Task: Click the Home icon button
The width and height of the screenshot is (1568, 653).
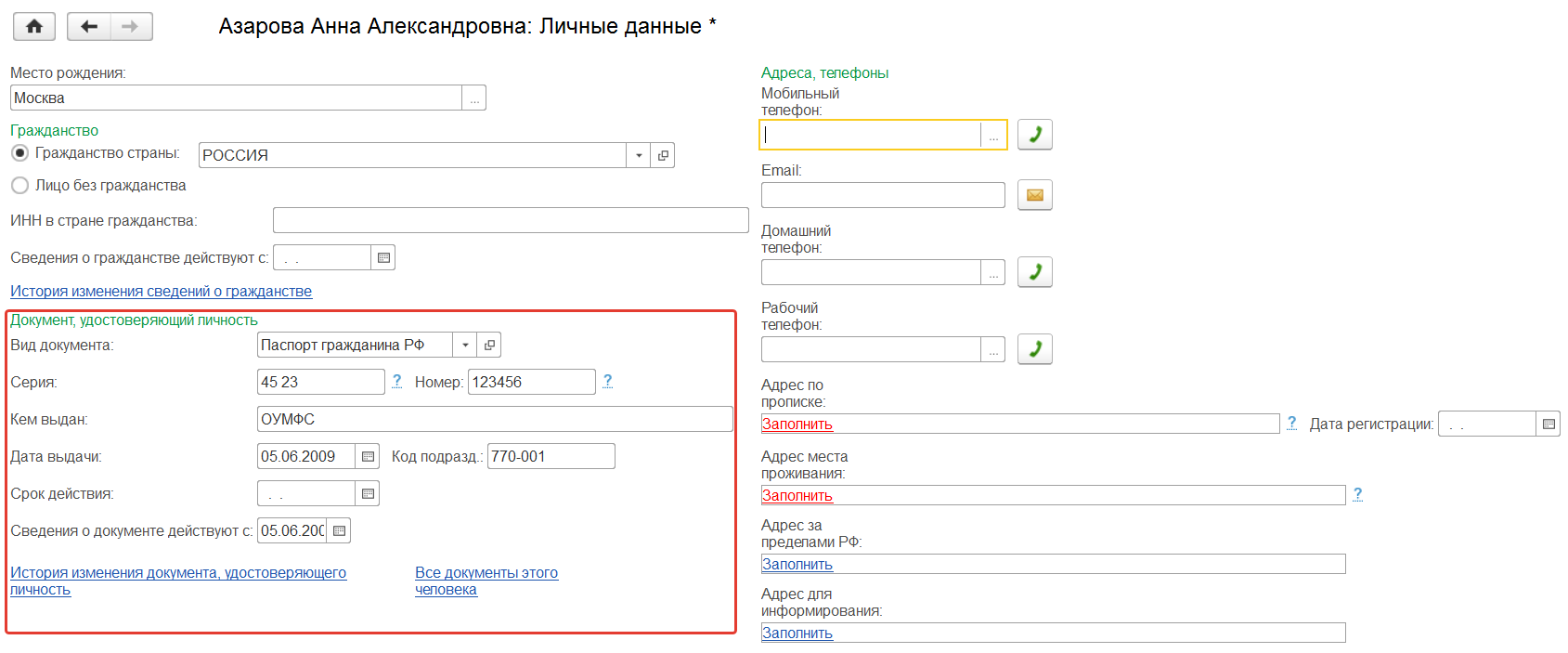Action: [x=34, y=27]
